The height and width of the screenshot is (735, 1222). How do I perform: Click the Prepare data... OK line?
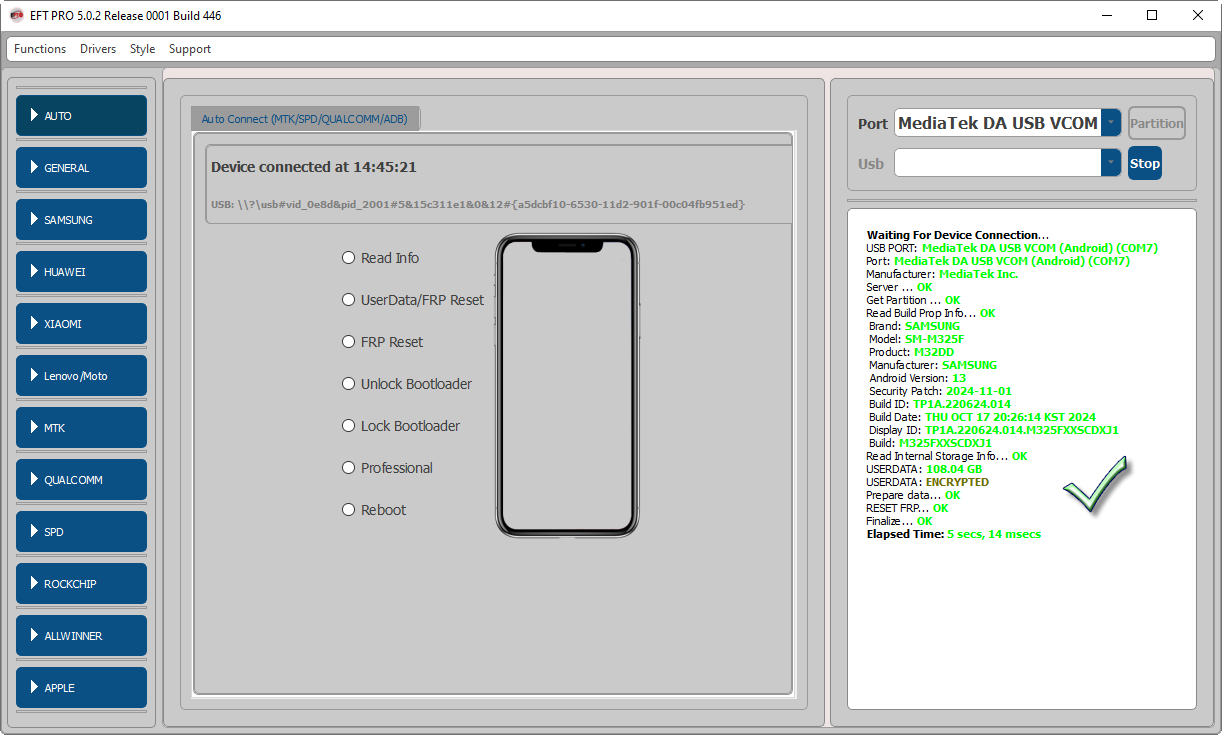[x=913, y=495]
